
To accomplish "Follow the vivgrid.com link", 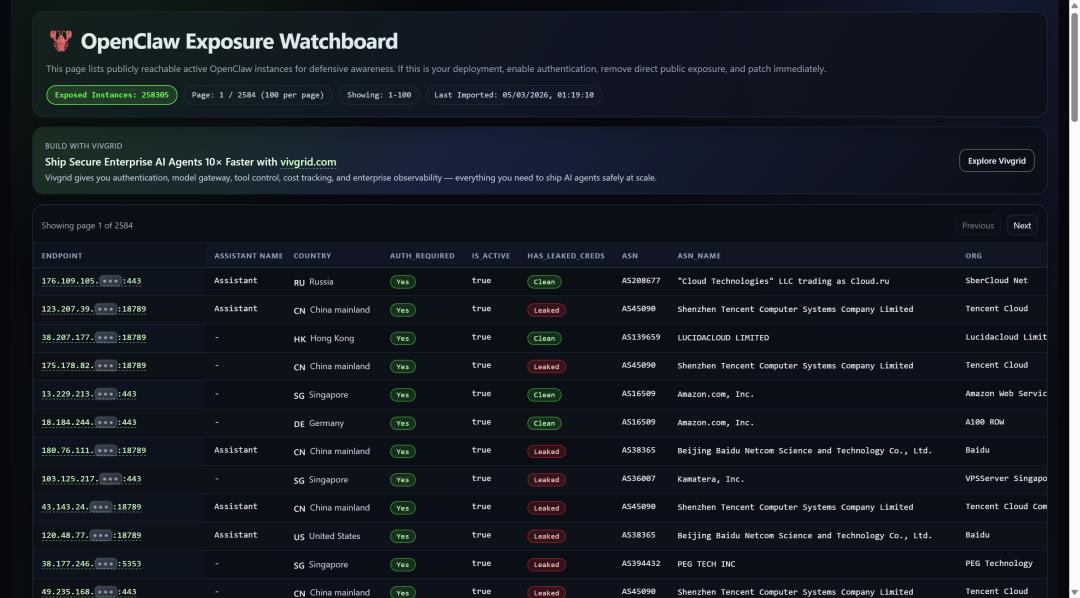I will tap(308, 162).
